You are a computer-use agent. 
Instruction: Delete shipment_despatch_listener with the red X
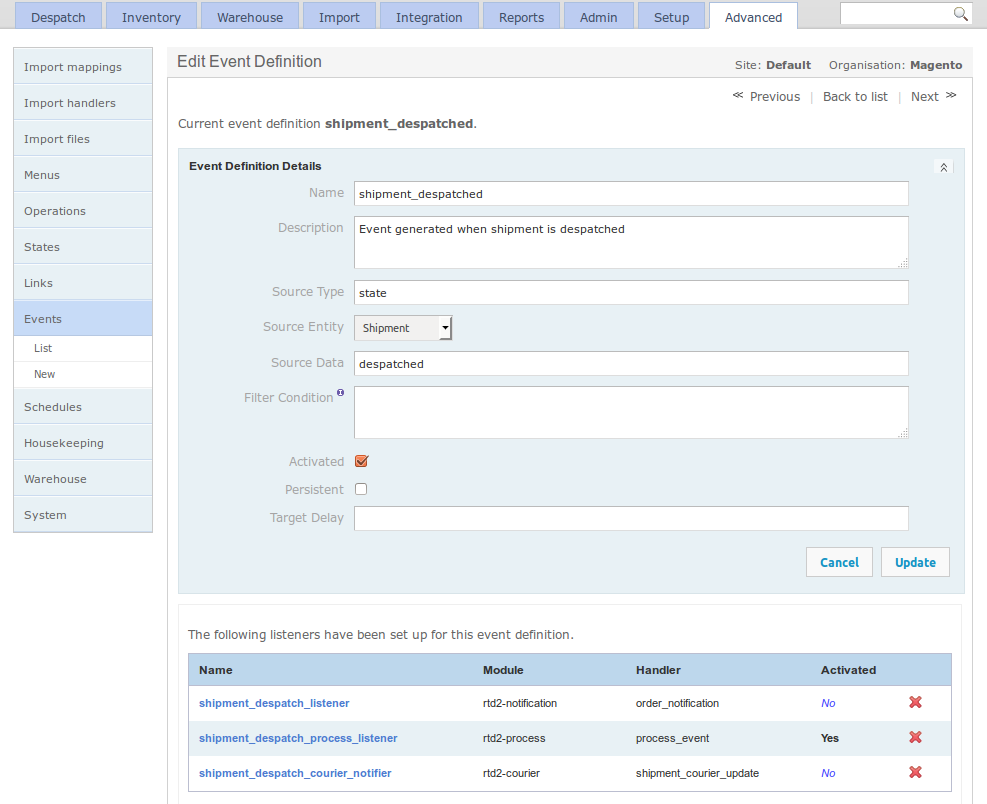pyautogui.click(x=915, y=702)
